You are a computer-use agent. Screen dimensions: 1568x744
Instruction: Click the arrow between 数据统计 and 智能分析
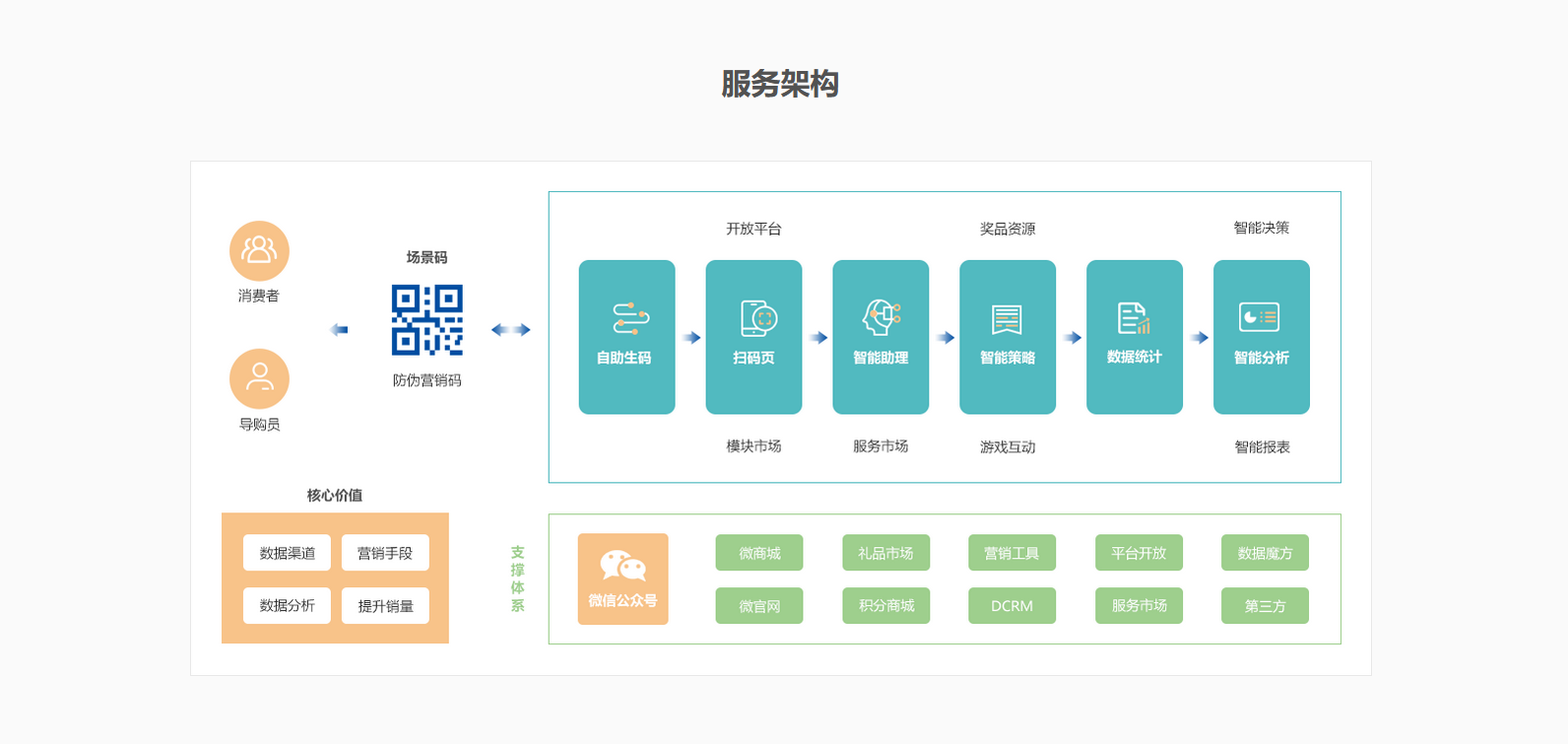(x=1199, y=338)
